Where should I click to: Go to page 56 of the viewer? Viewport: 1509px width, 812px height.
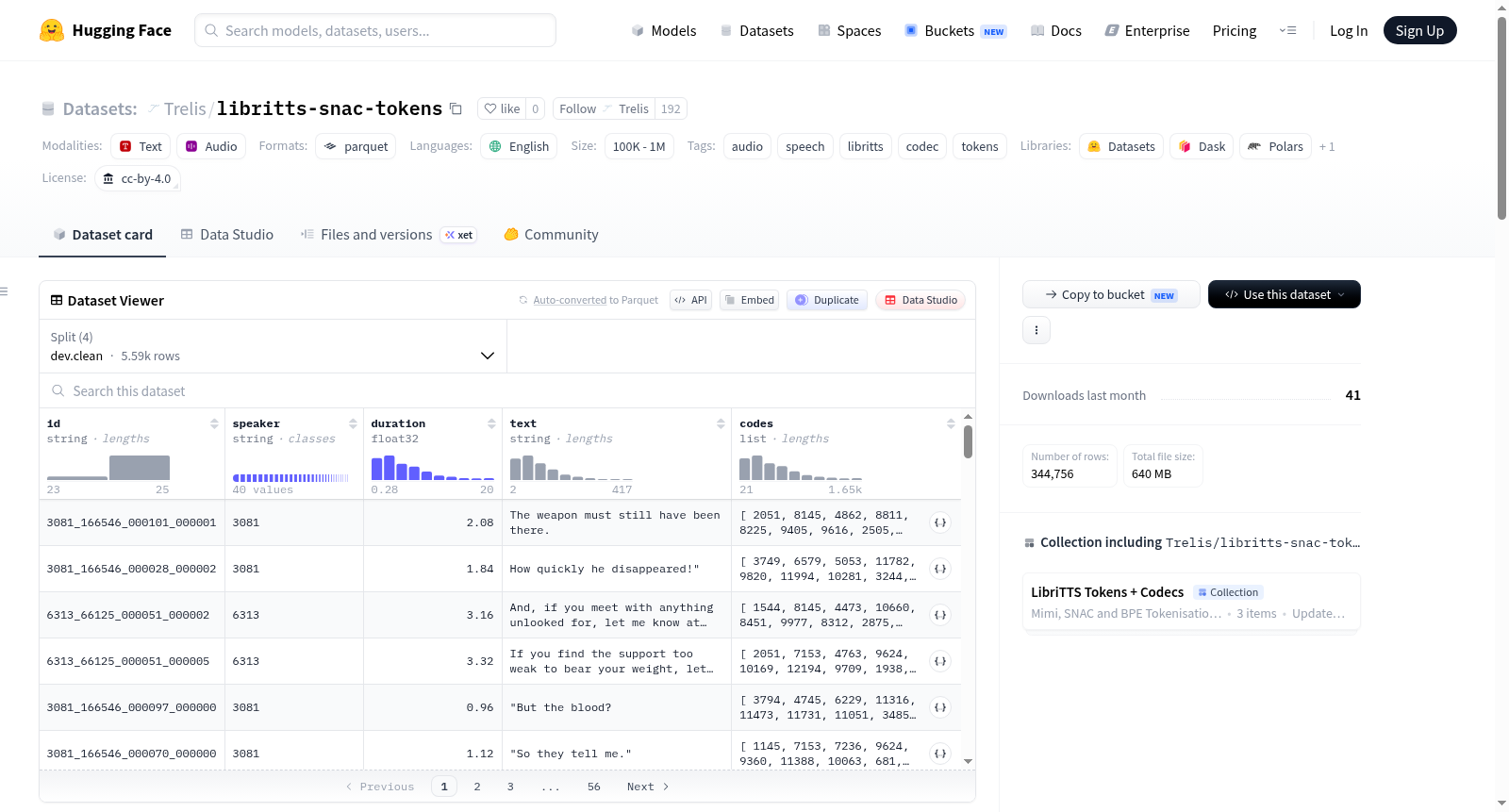coord(593,787)
